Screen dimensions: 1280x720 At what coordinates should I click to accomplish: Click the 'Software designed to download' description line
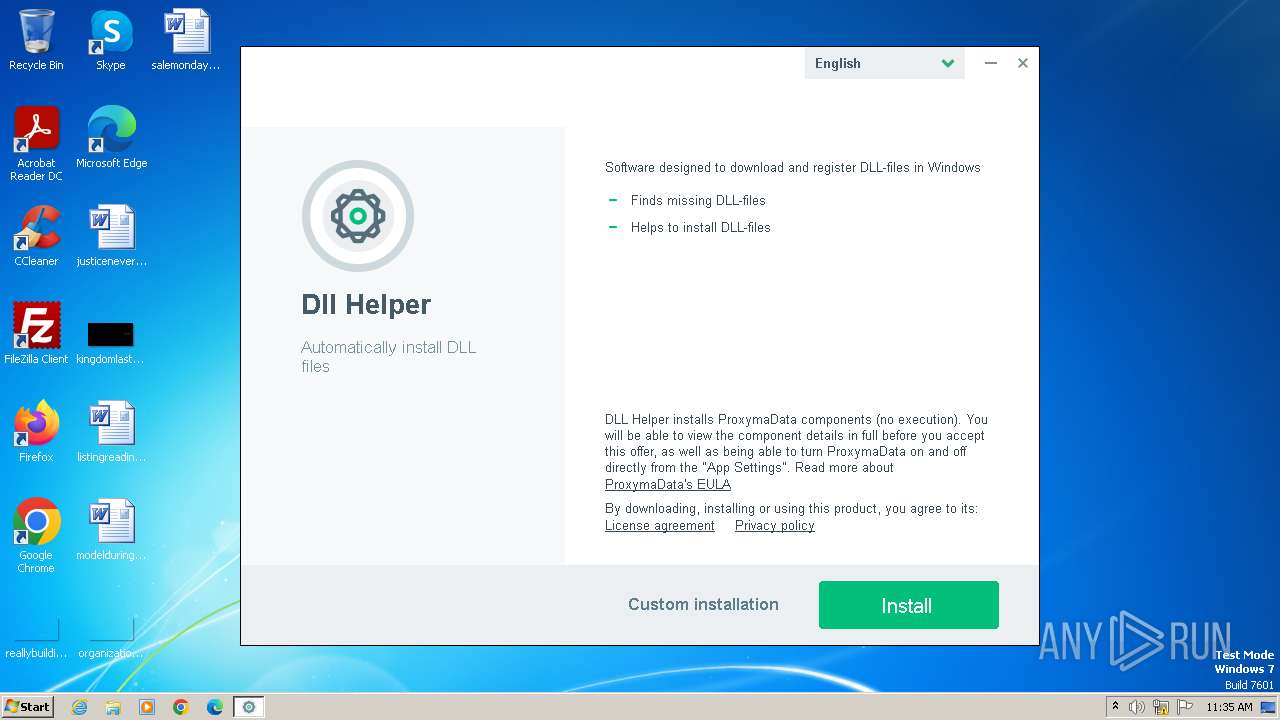click(x=793, y=167)
